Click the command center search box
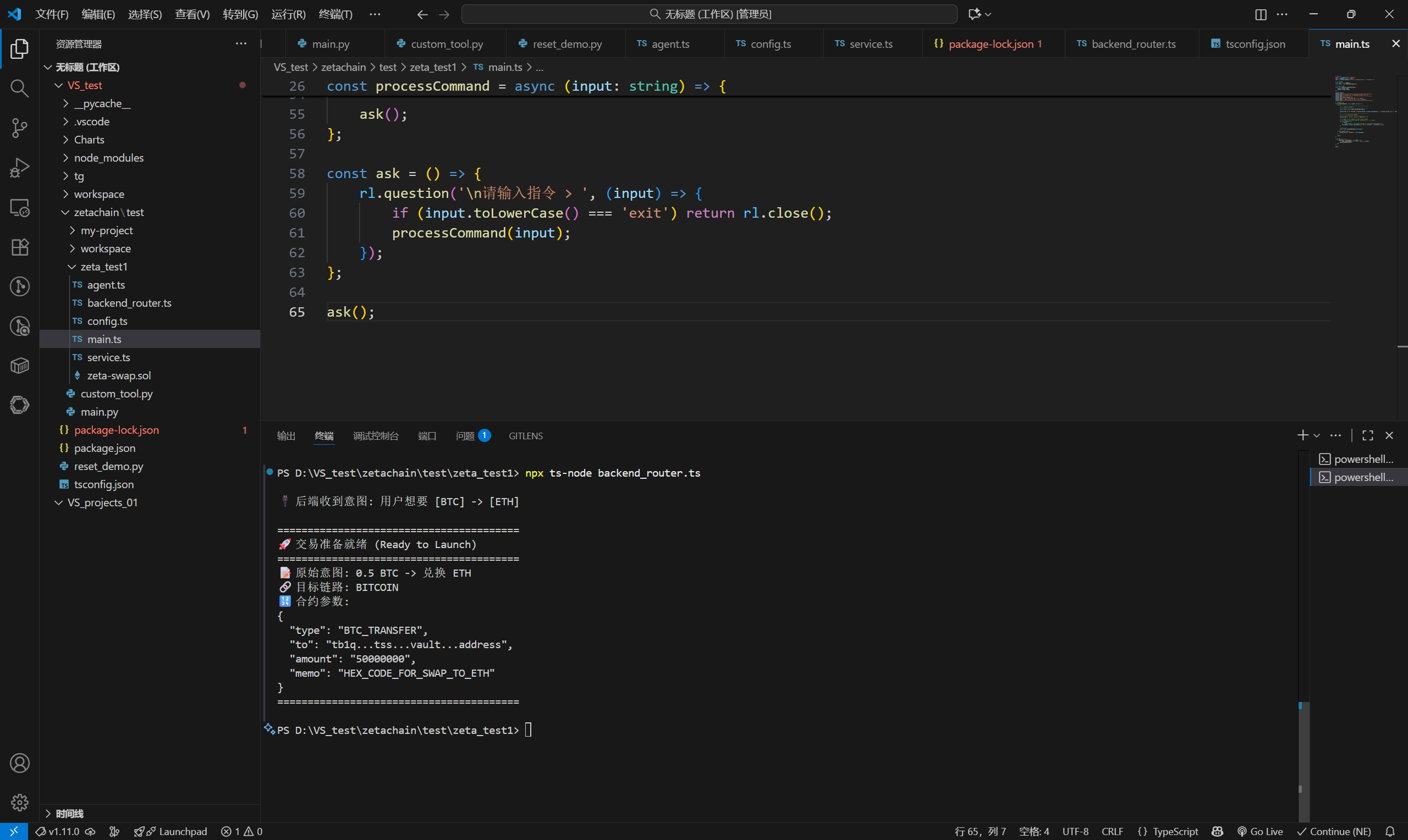The height and width of the screenshot is (840, 1408). click(709, 14)
